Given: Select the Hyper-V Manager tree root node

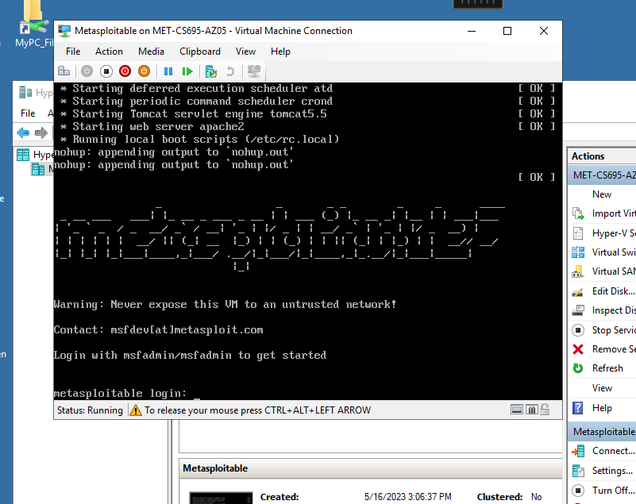Looking at the screenshot, I should [40, 155].
